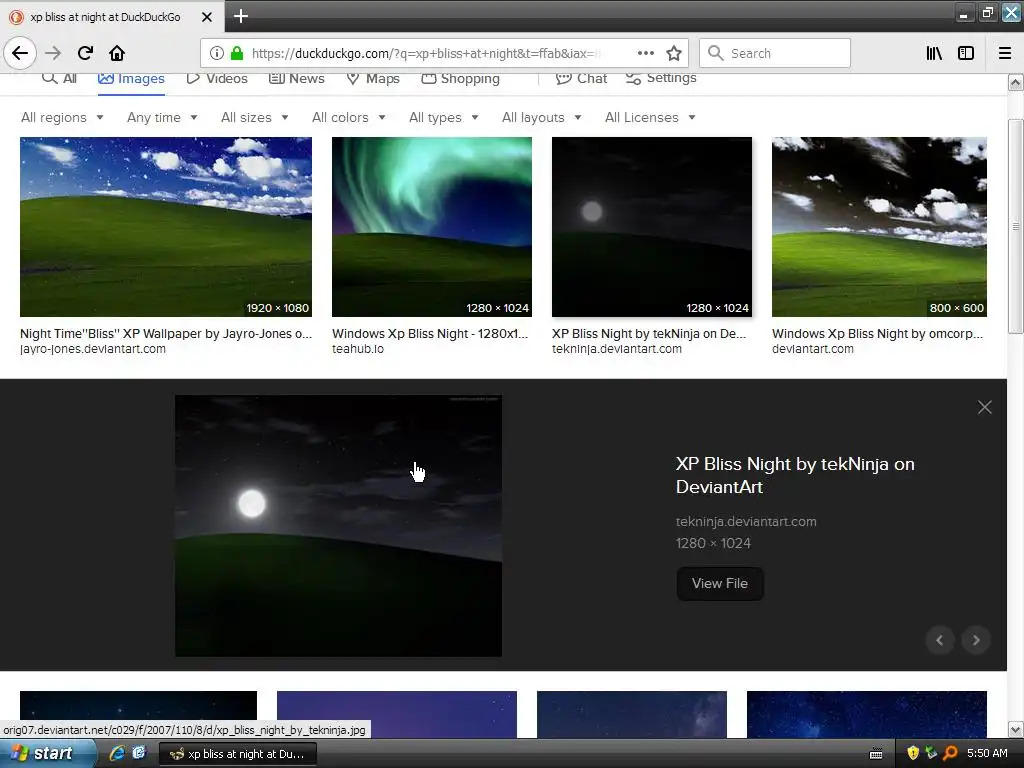Open the Maps tab

click(x=372, y=78)
